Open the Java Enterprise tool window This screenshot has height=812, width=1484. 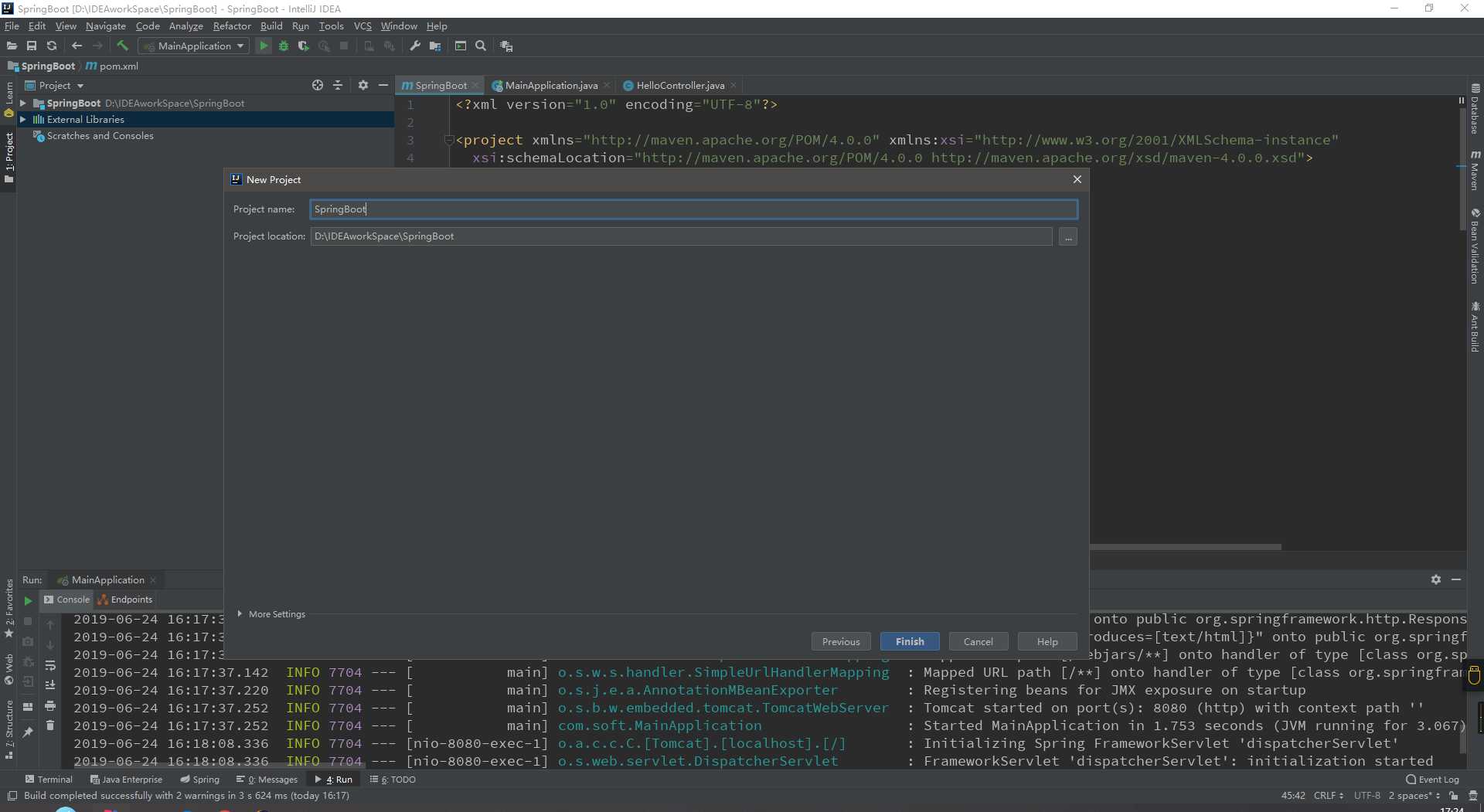pos(126,780)
